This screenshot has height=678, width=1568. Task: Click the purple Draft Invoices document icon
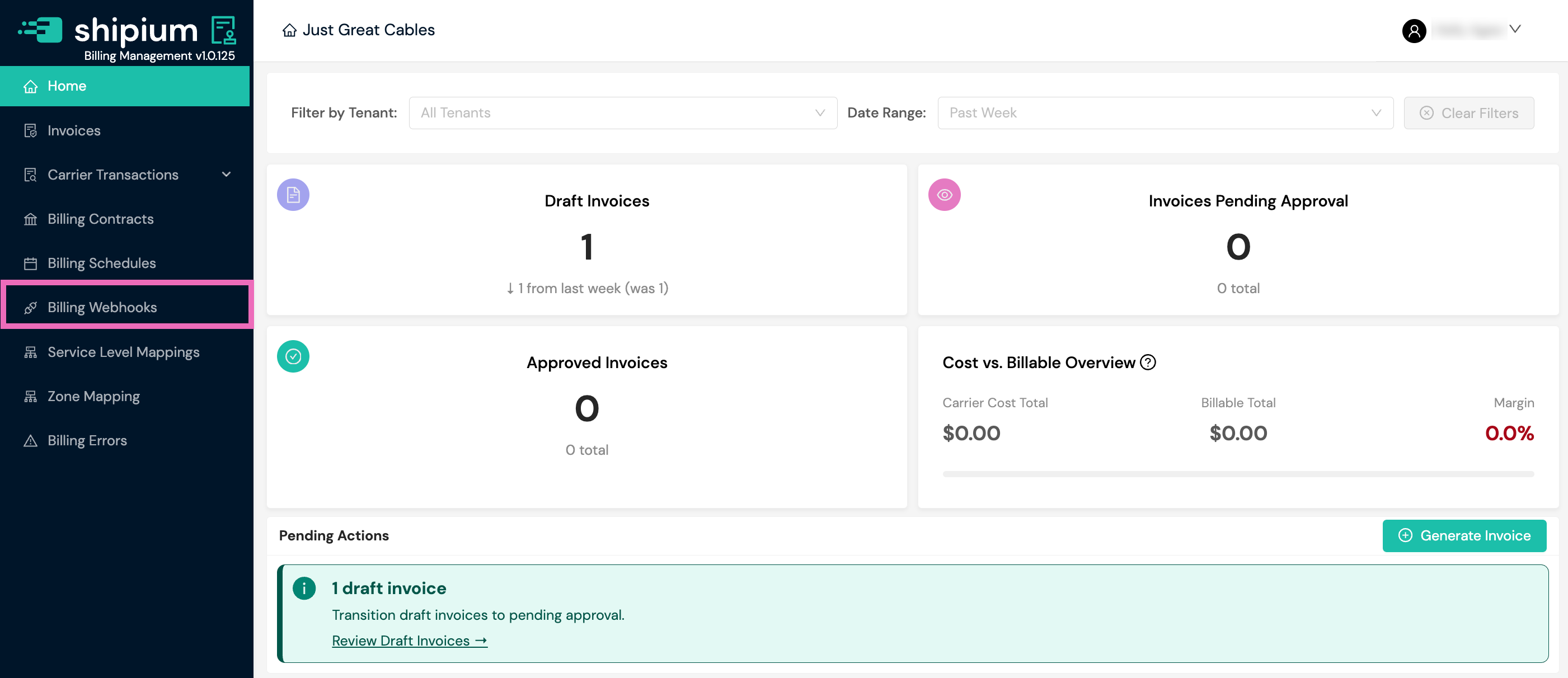point(293,195)
